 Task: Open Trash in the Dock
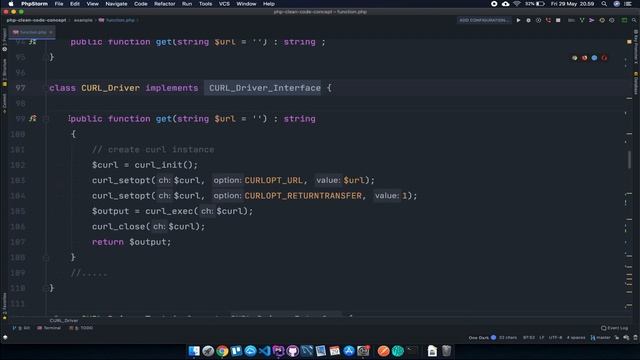click(447, 351)
